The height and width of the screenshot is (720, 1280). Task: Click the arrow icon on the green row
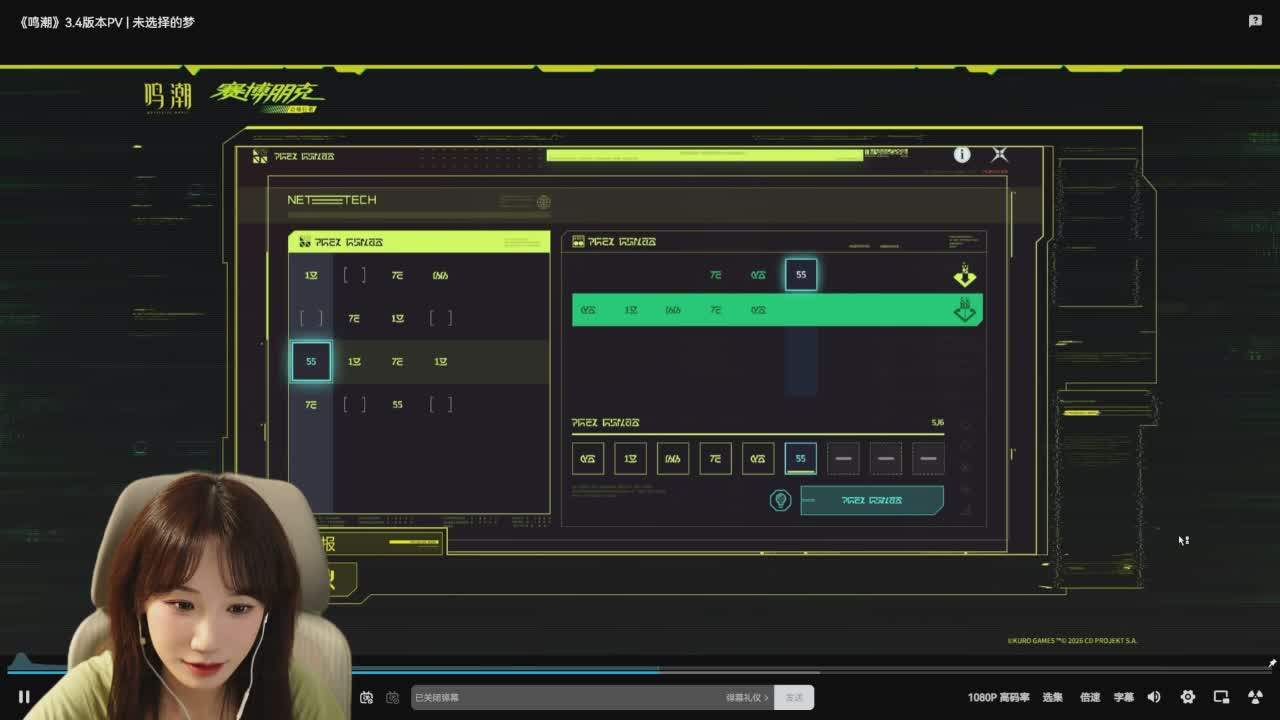pos(965,310)
